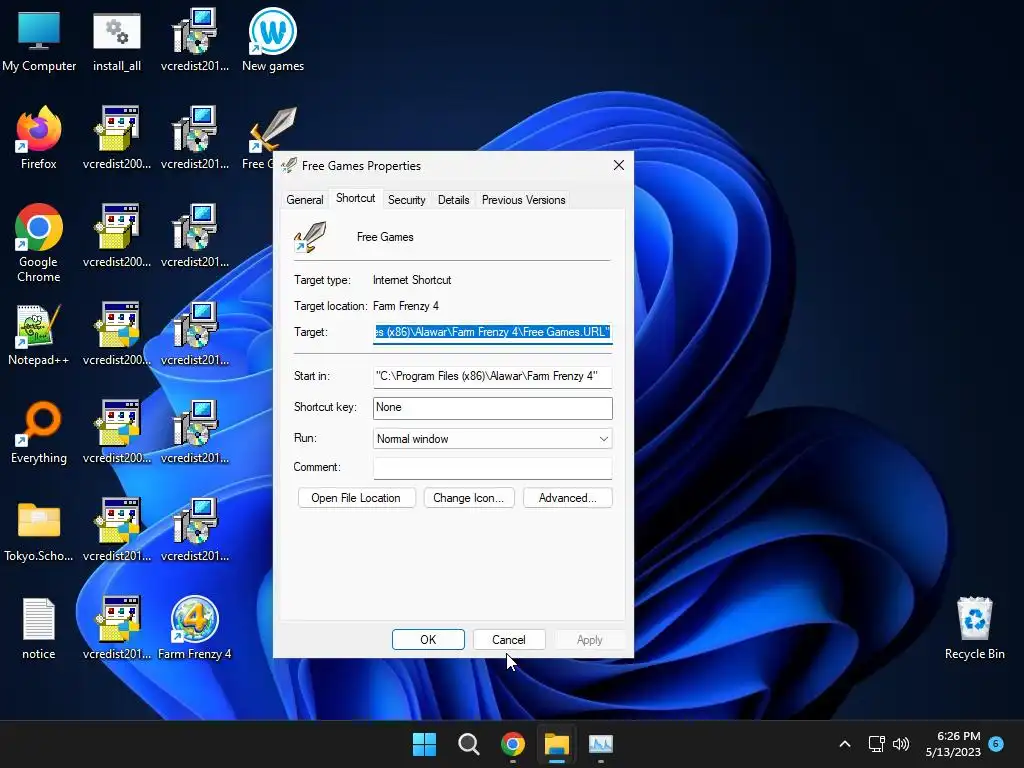
Task: Select the Firefox desktop shortcut
Action: point(39,138)
